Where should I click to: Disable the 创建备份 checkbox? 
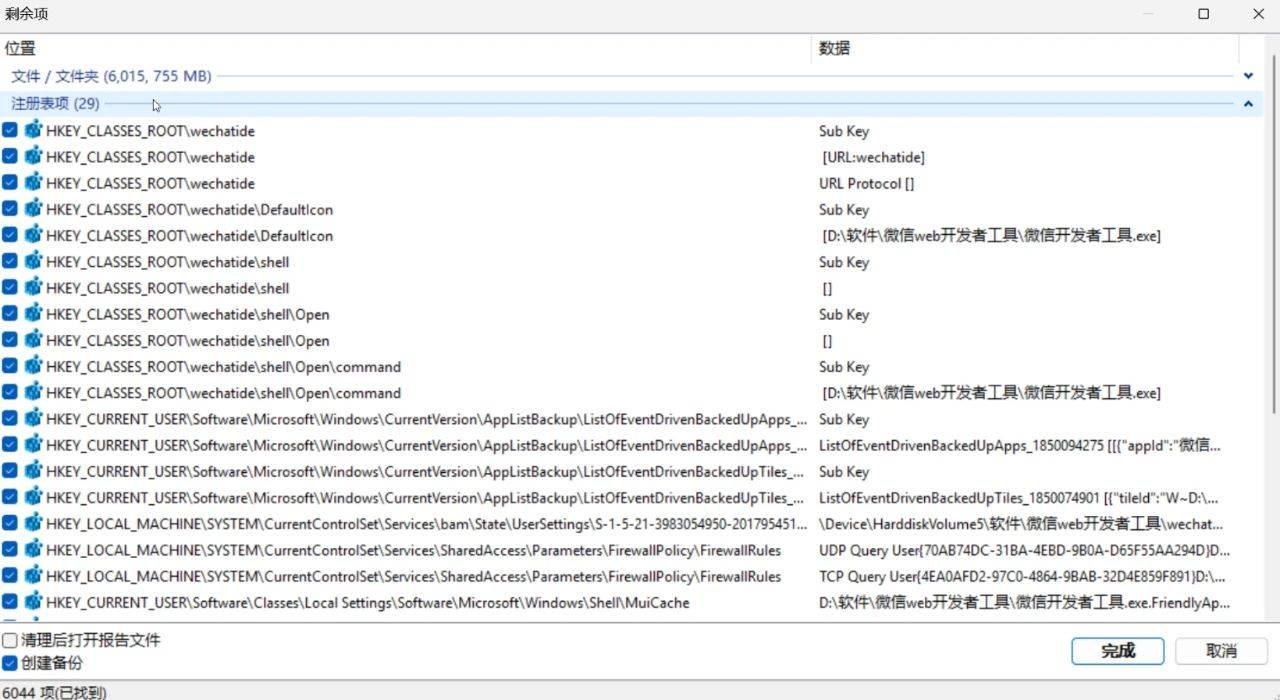click(x=10, y=662)
